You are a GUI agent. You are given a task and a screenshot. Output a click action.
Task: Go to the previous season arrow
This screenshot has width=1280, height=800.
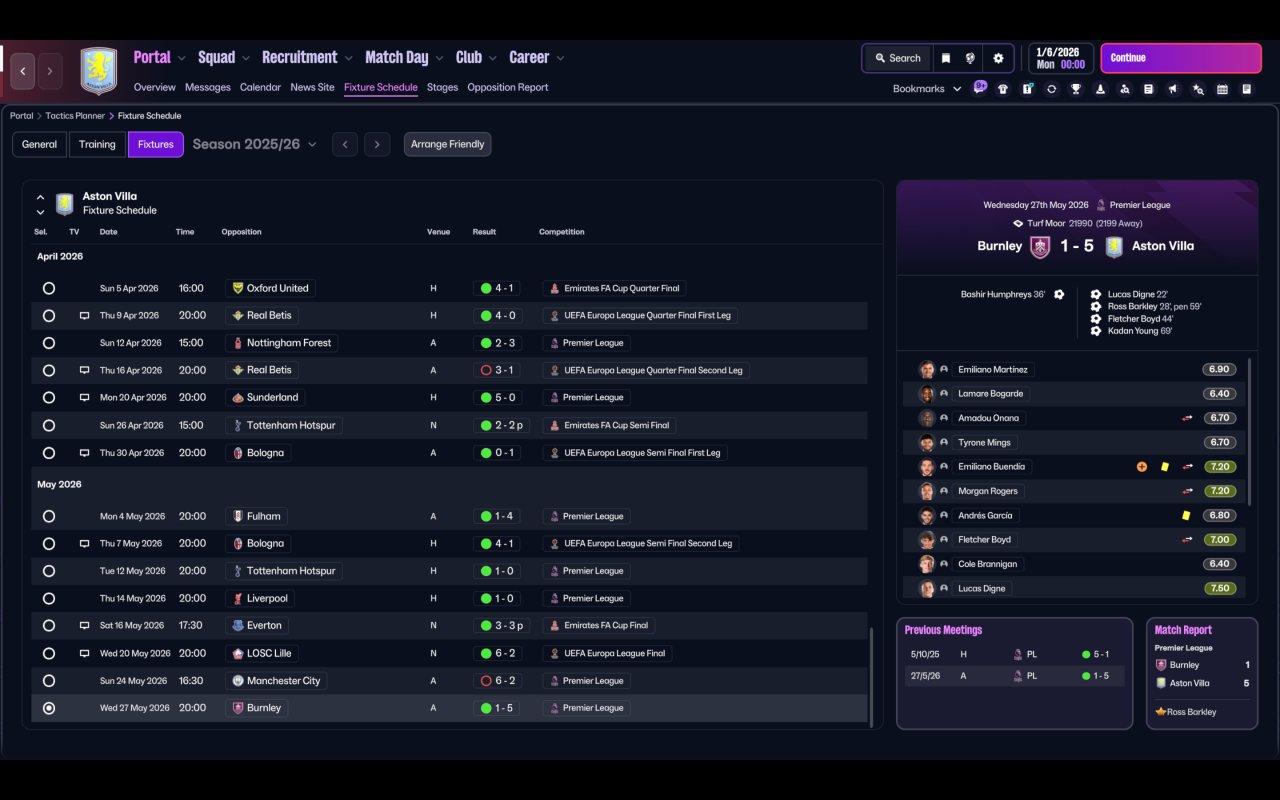click(345, 144)
